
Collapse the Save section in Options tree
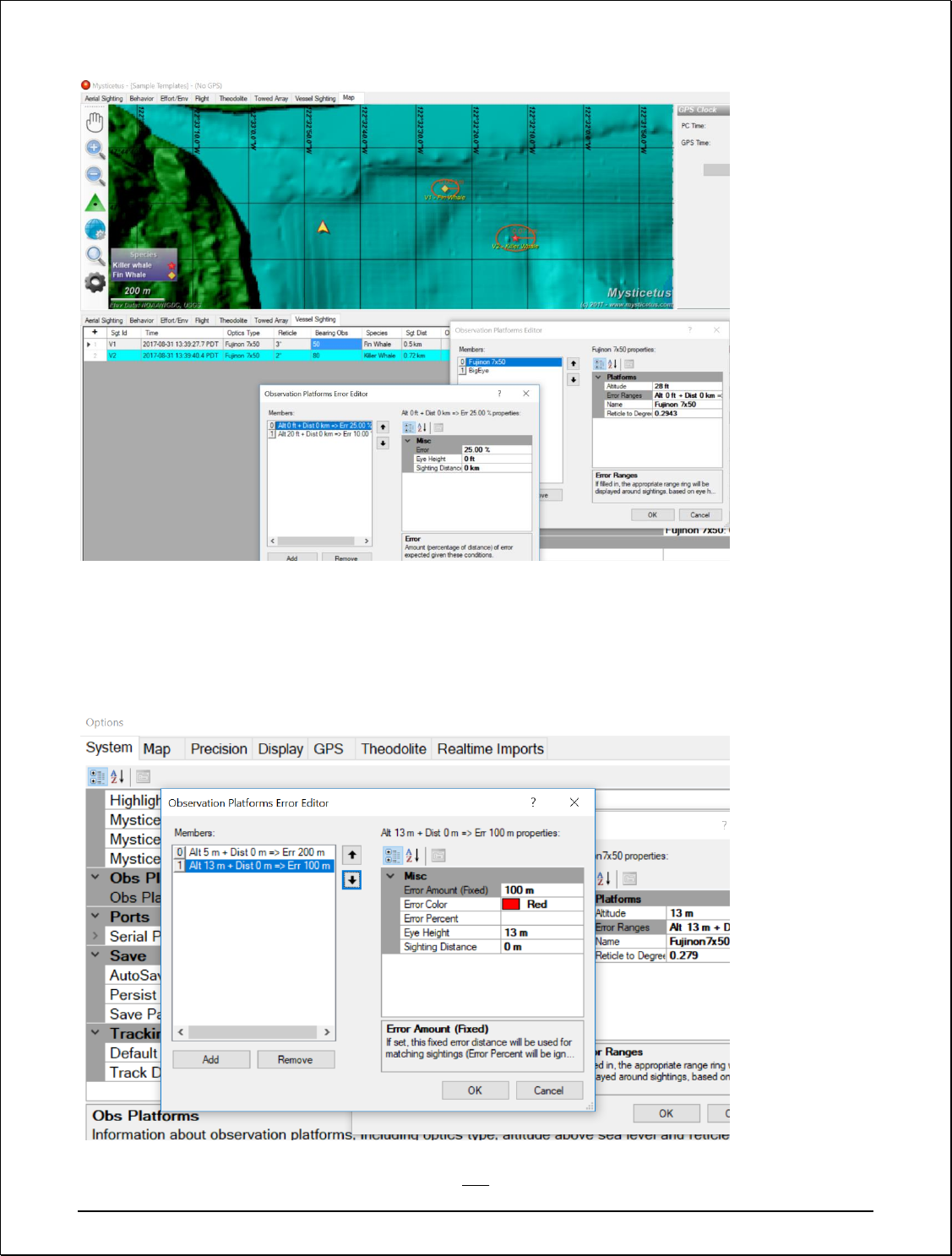tap(95, 955)
